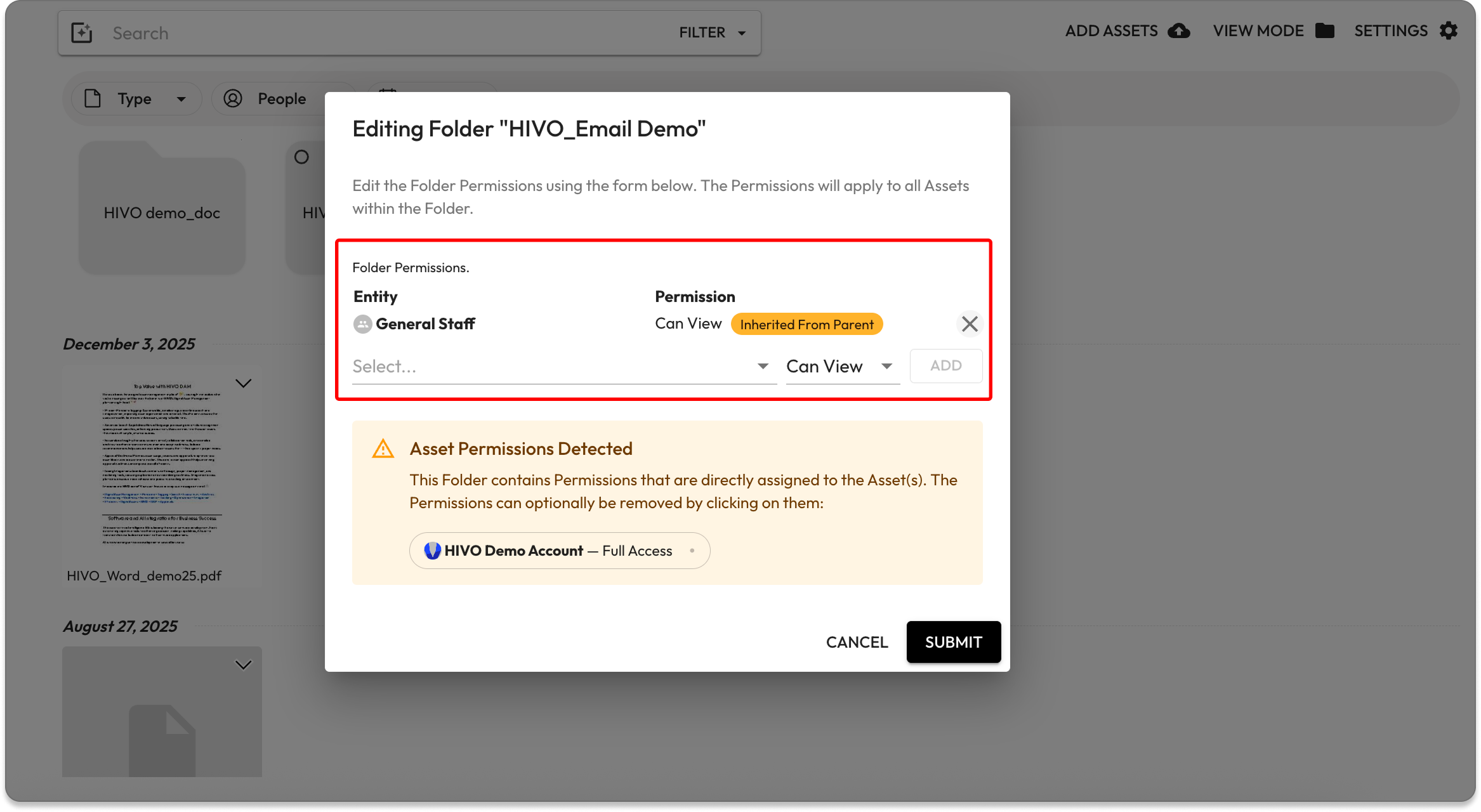Click the SUBMIT button

point(953,642)
